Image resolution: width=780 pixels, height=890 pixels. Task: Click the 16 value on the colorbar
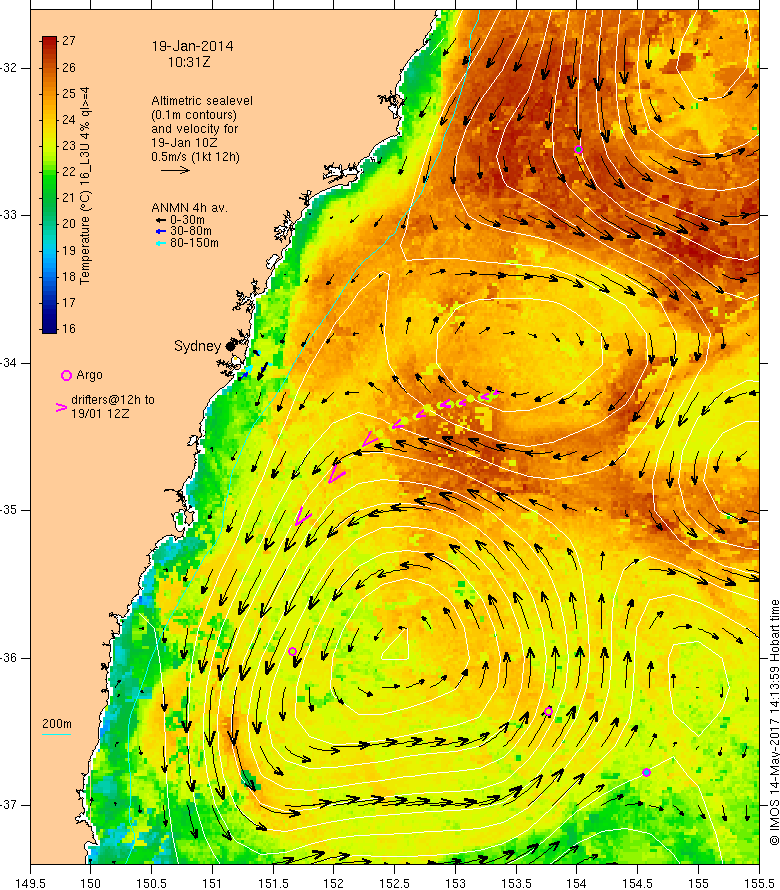pos(69,329)
